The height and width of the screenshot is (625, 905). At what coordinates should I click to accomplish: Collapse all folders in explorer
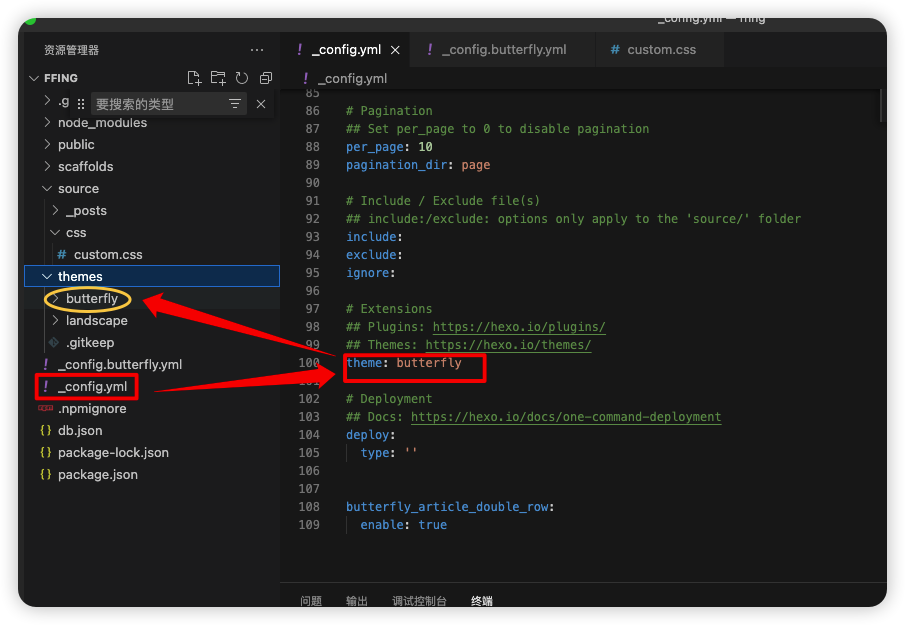coord(266,78)
